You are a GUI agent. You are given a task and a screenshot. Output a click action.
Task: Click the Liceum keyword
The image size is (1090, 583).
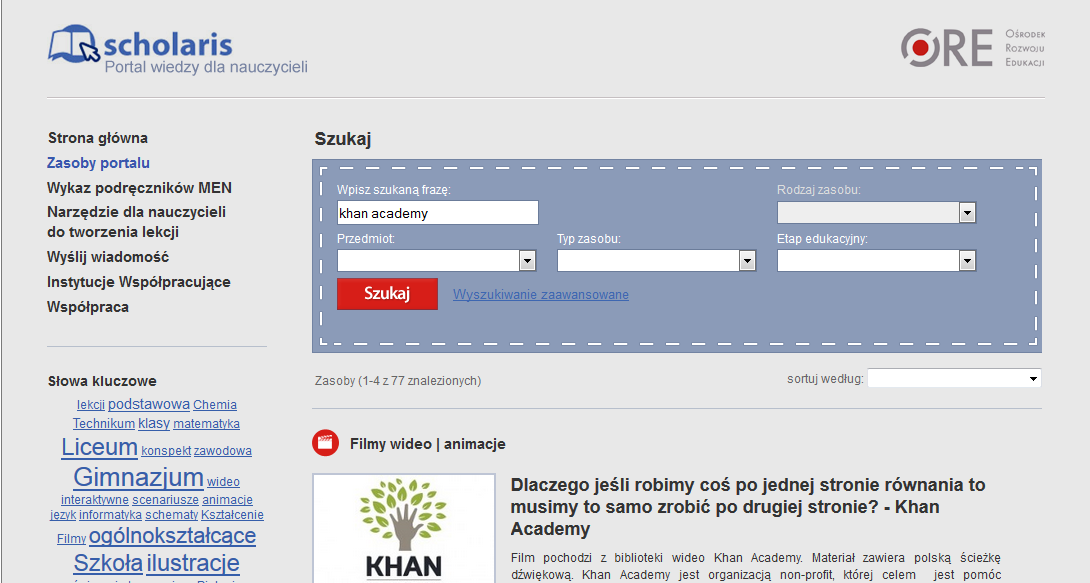[x=99, y=447]
